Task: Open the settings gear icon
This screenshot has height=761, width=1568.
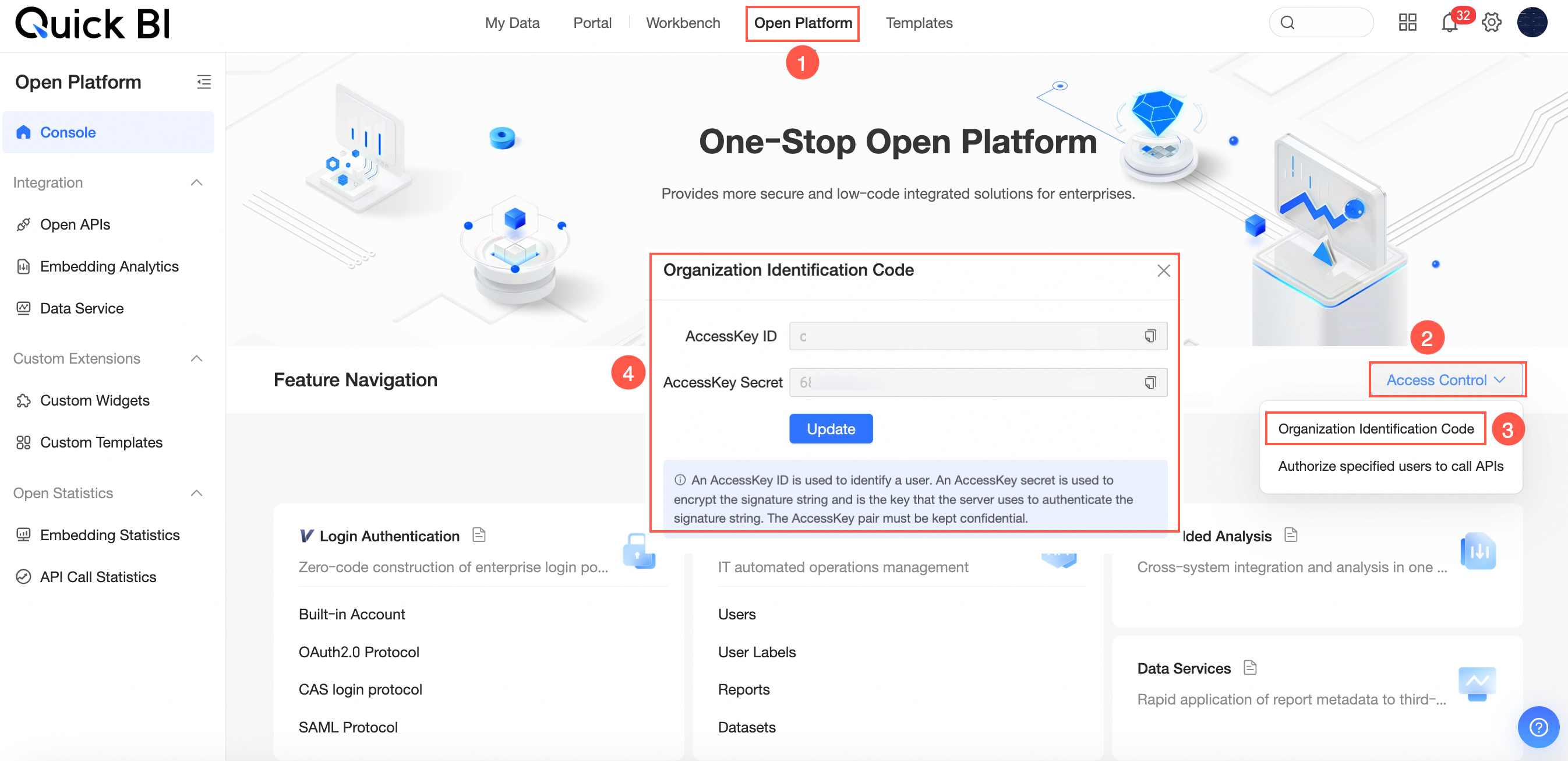Action: tap(1491, 23)
